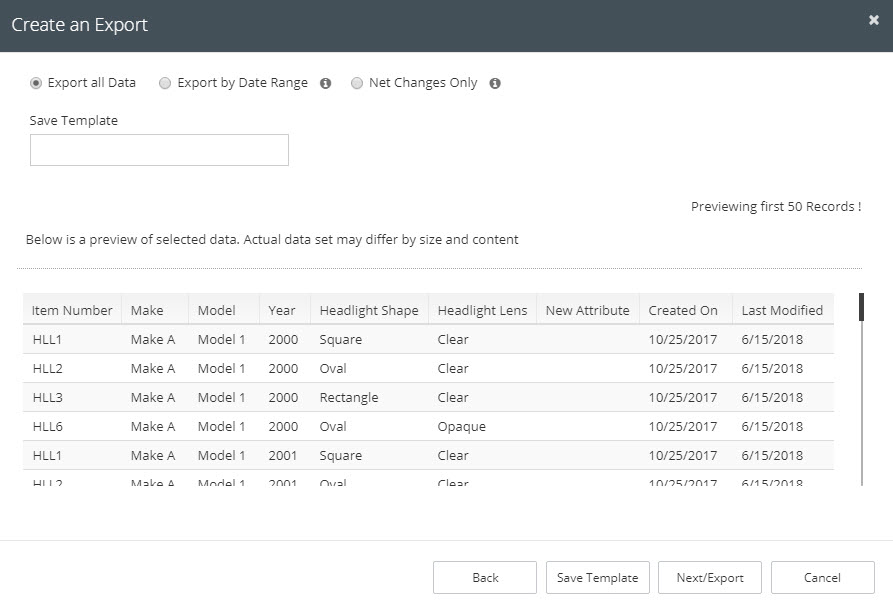Click Model 1 in the HLL6 row

(x=222, y=427)
